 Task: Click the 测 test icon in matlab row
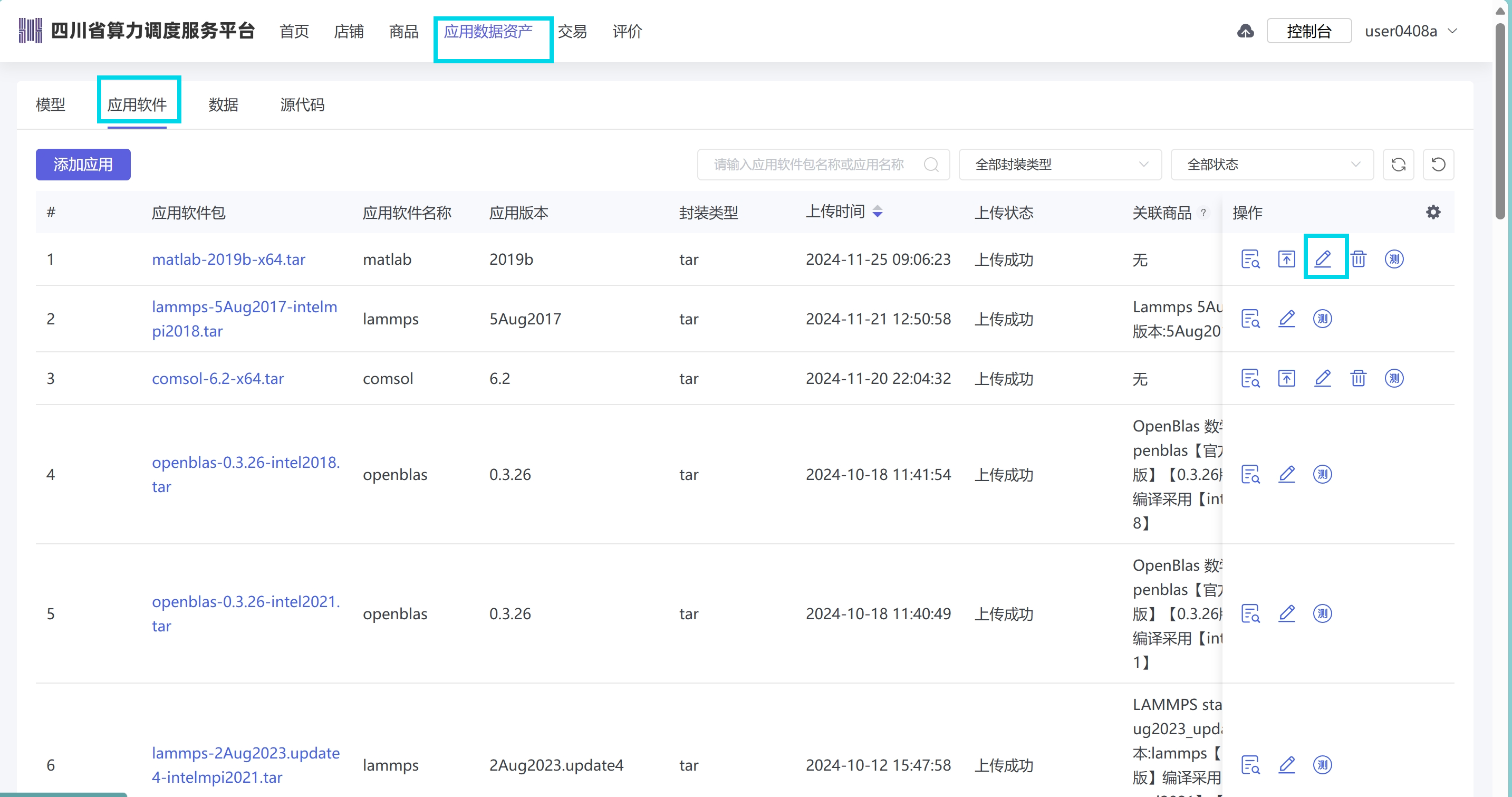pos(1394,259)
